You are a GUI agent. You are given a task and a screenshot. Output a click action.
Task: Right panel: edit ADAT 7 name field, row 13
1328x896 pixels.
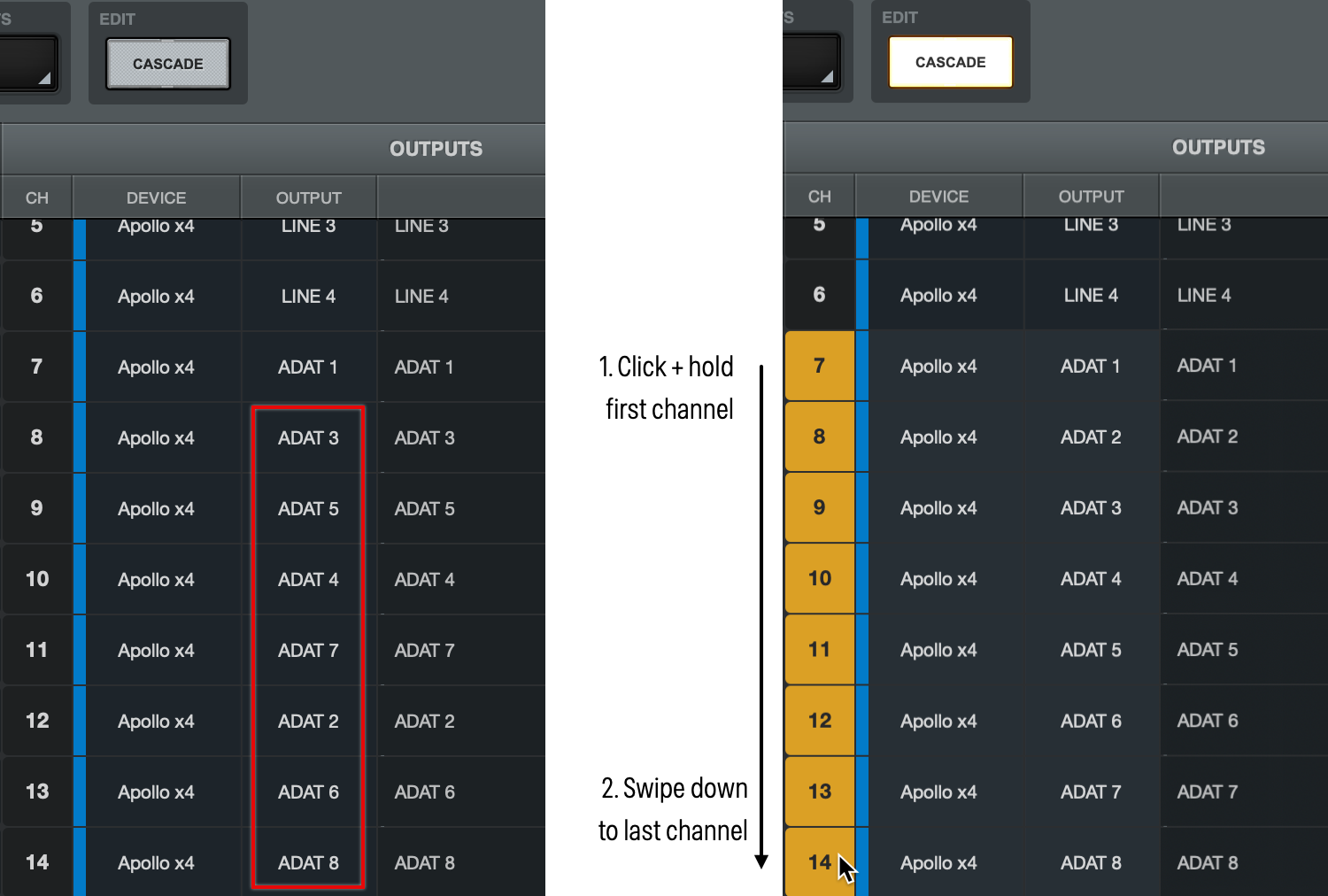click(x=1245, y=791)
